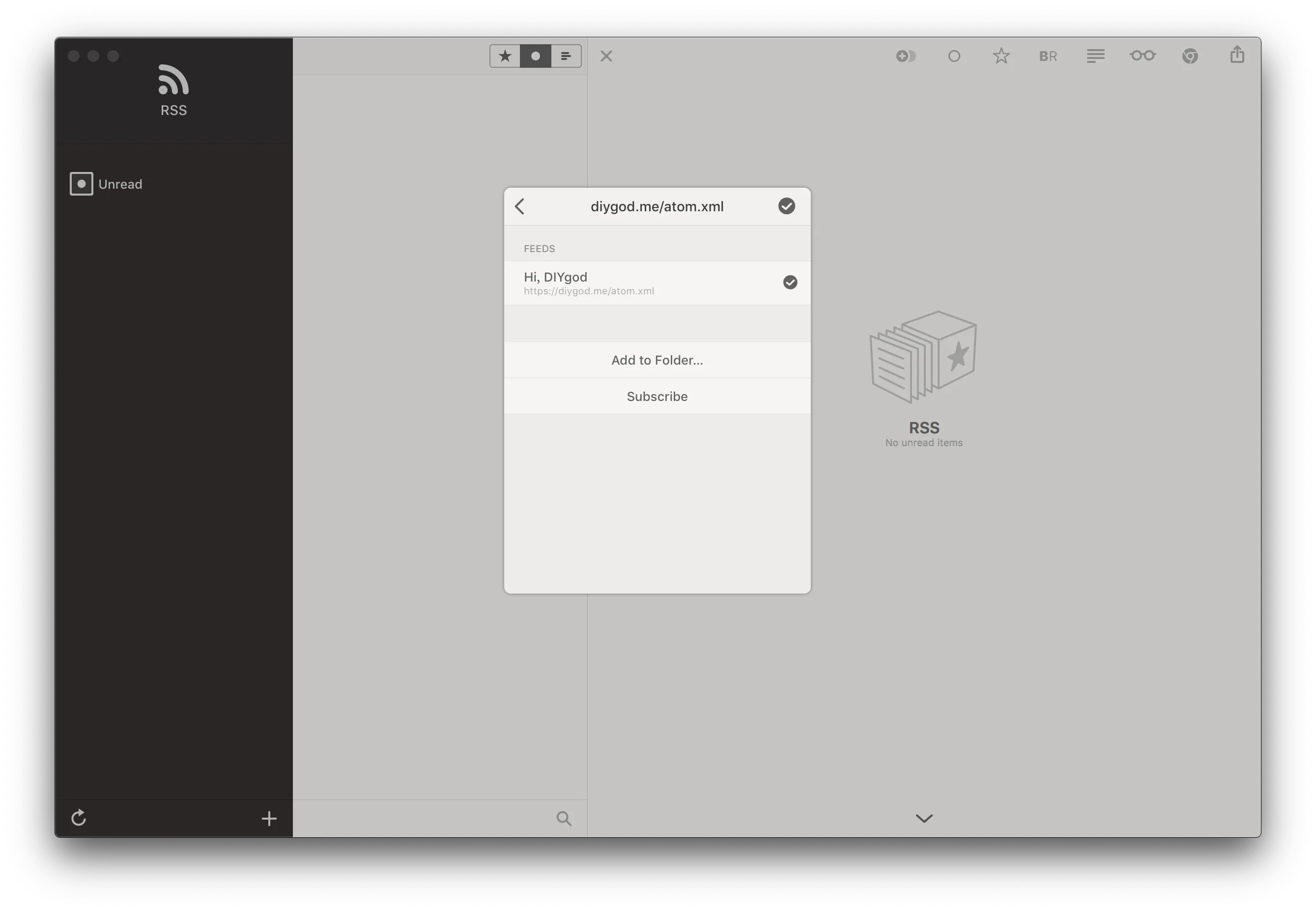Click the refresh feeds icon
Image resolution: width=1316 pixels, height=910 pixels.
[x=79, y=818]
